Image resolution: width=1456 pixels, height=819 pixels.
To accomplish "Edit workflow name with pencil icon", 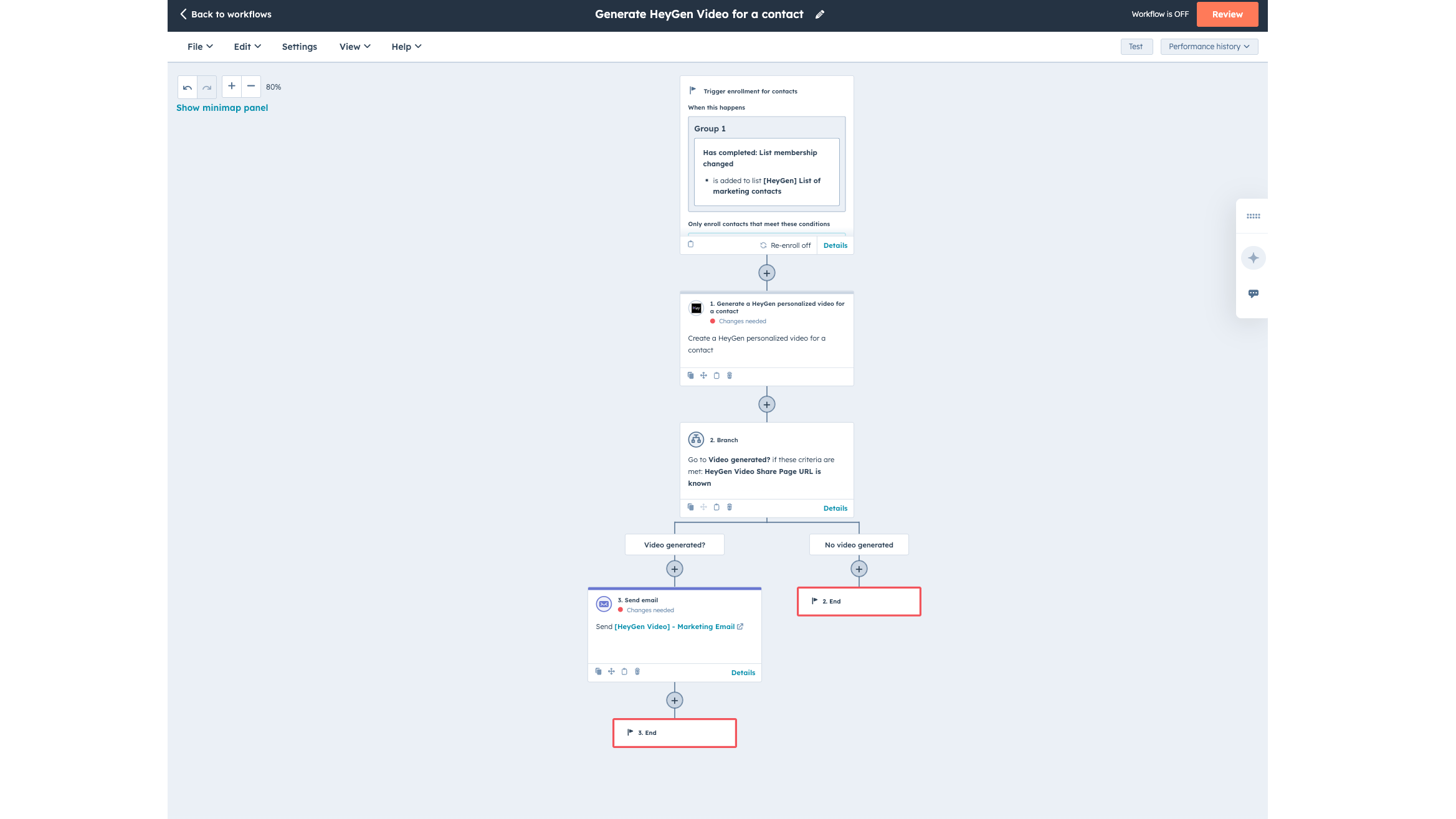I will click(x=820, y=14).
